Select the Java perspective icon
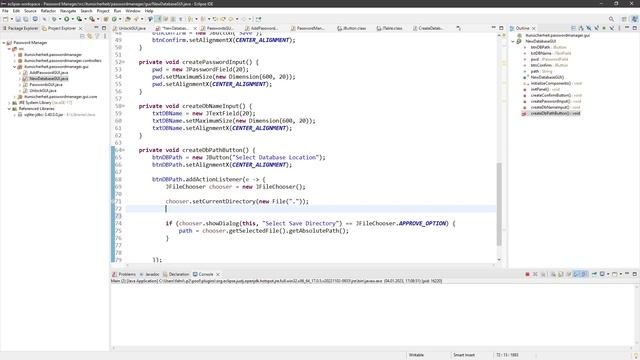The image size is (640, 360). pyautogui.click(x=635, y=19)
